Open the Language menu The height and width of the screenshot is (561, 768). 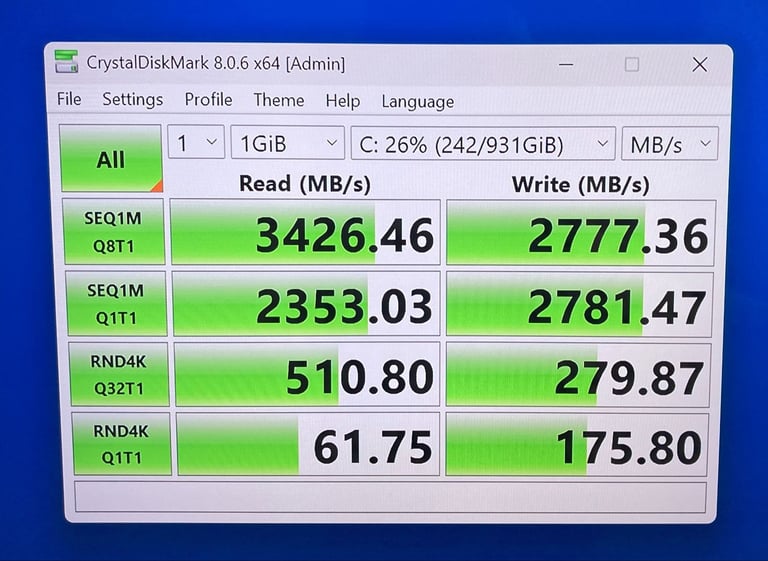(418, 102)
